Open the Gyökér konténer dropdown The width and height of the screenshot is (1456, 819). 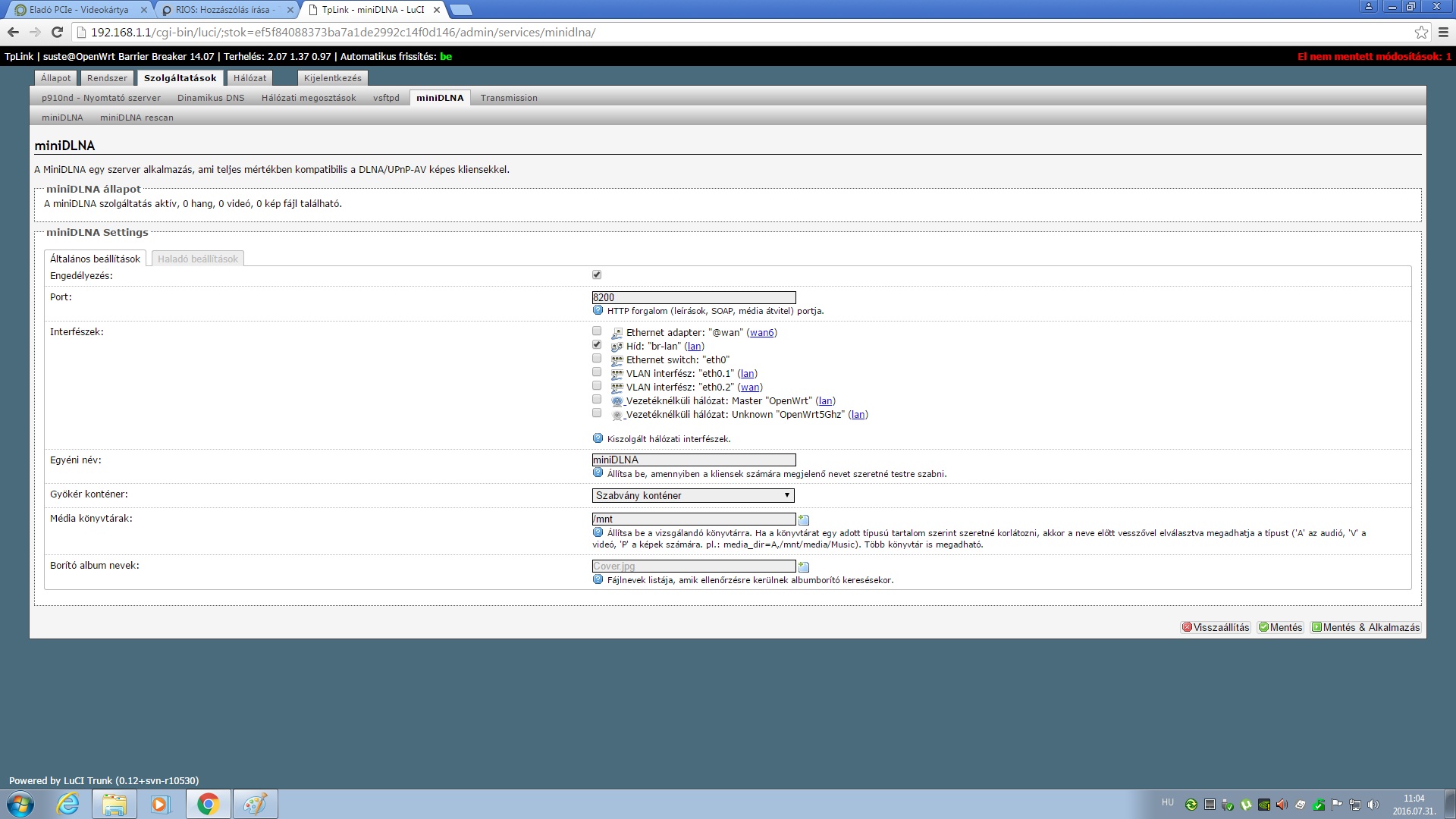coord(693,495)
